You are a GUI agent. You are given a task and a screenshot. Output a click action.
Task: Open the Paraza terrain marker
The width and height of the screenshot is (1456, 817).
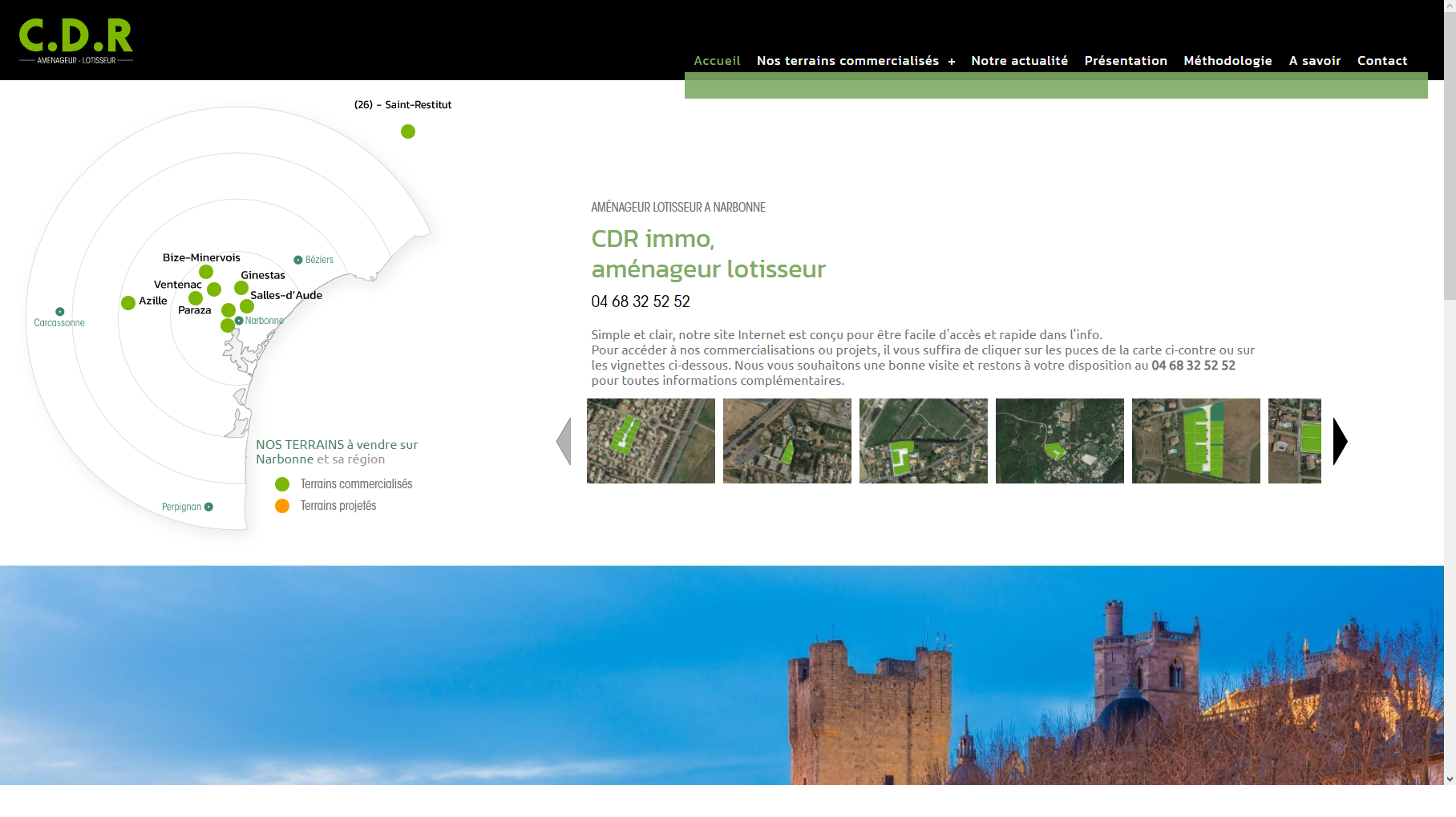[196, 301]
